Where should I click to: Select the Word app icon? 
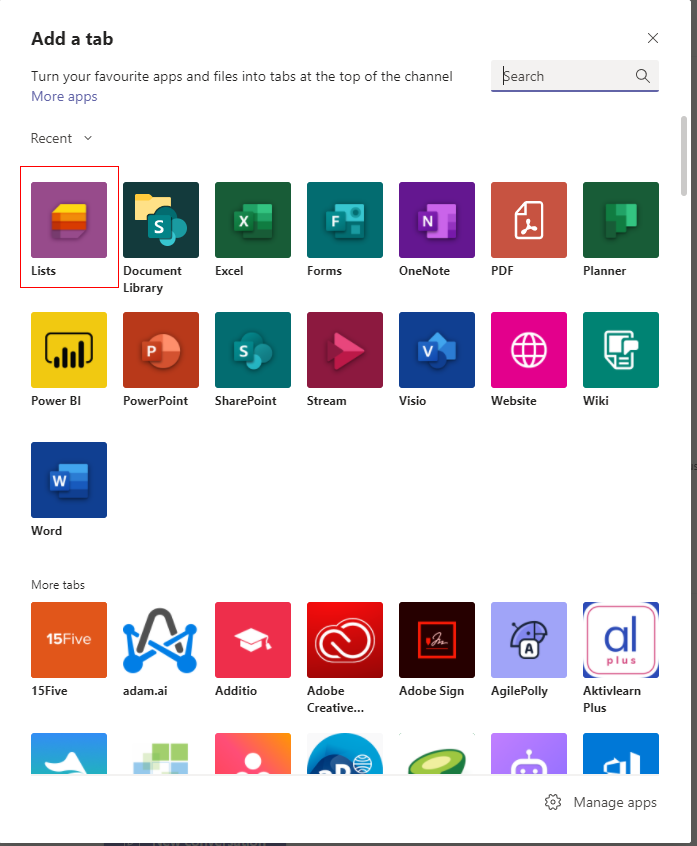(69, 480)
